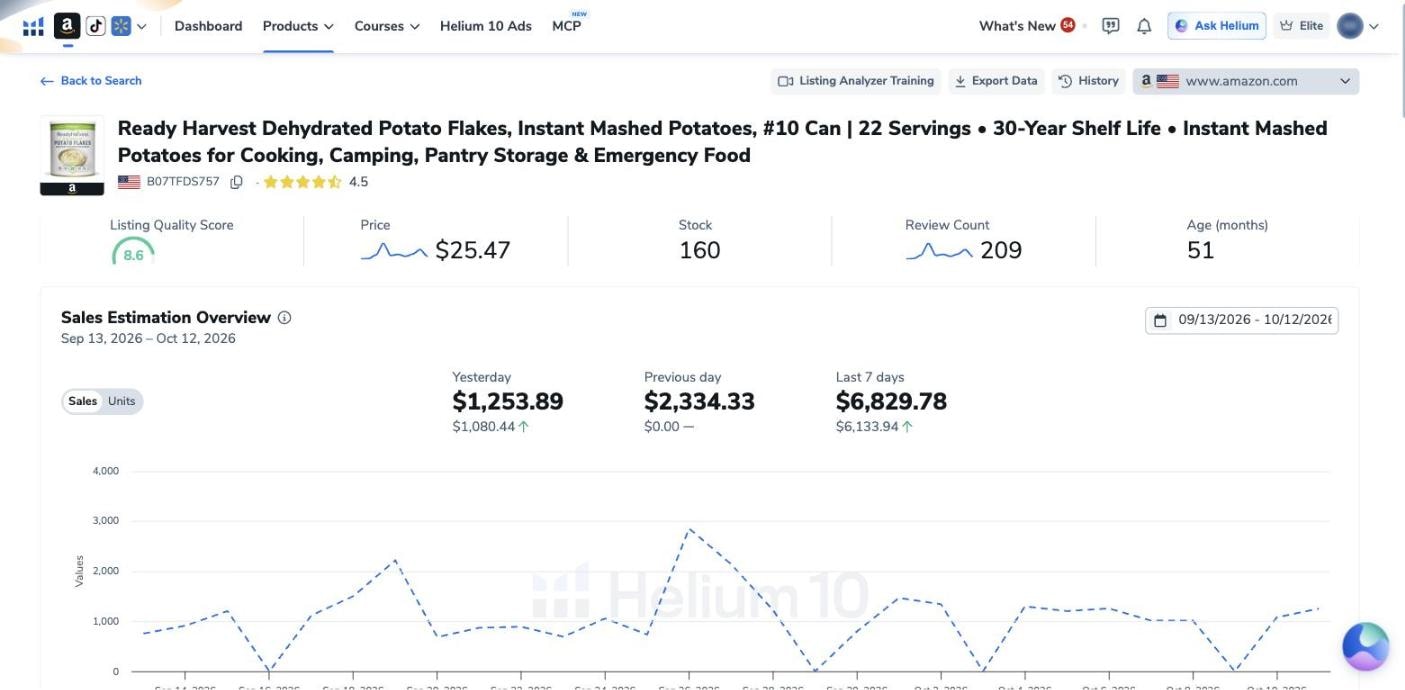1405x690 pixels.
Task: Open the Dashboard tab
Action: pos(208,26)
